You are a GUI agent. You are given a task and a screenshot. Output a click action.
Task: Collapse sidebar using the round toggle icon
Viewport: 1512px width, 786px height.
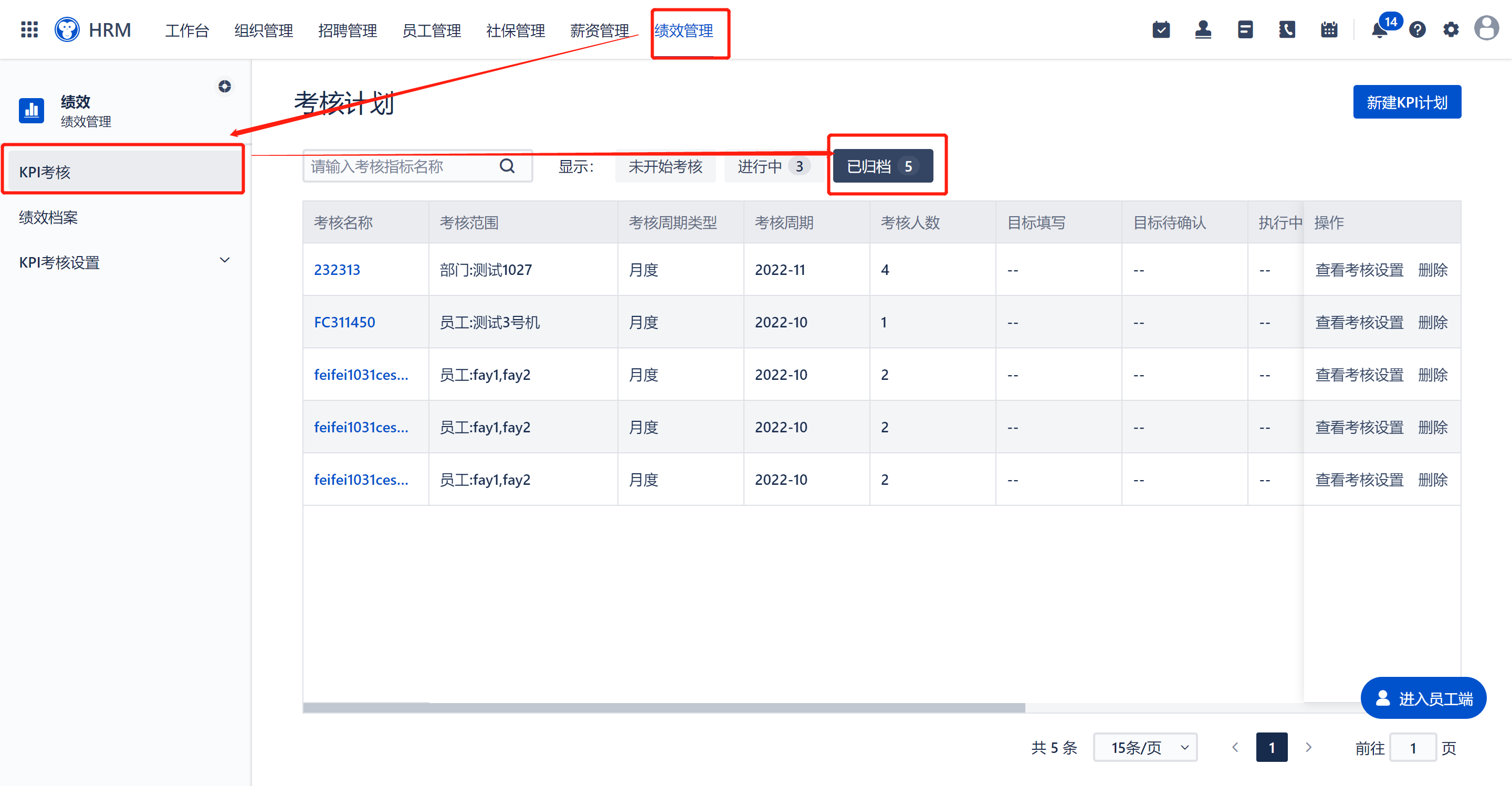pyautogui.click(x=224, y=86)
